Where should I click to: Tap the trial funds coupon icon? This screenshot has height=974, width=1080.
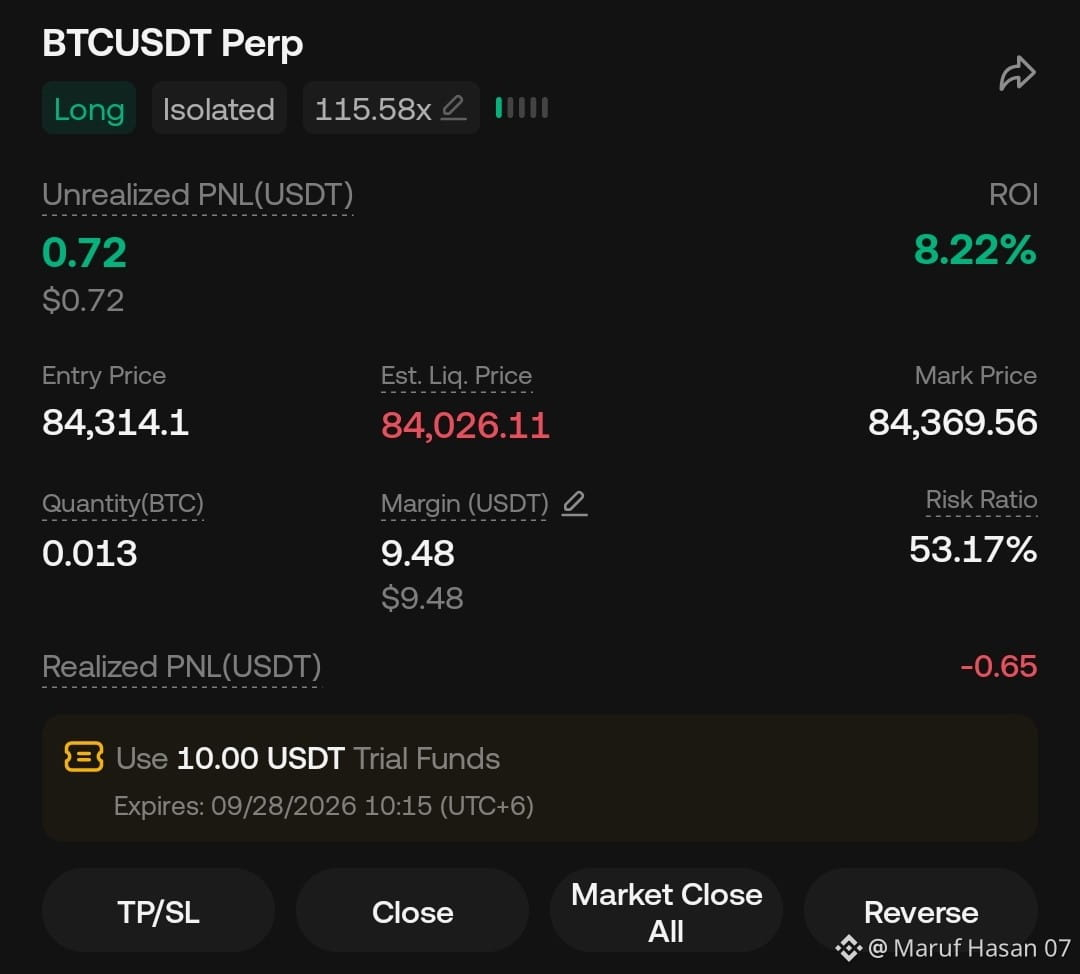[83, 757]
